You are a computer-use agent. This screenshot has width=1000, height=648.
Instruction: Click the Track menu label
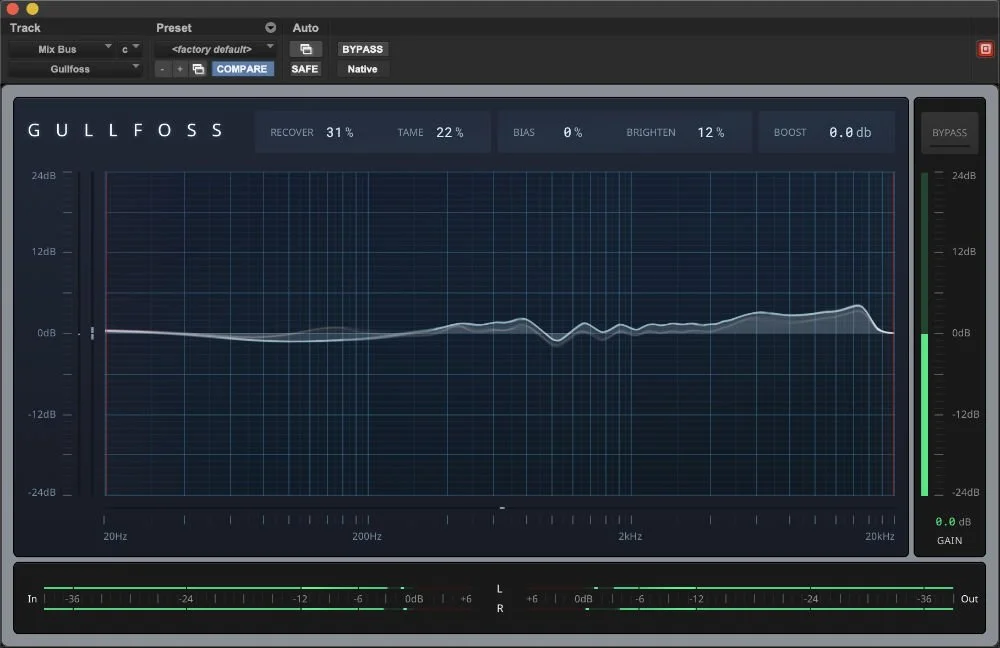(x=24, y=27)
